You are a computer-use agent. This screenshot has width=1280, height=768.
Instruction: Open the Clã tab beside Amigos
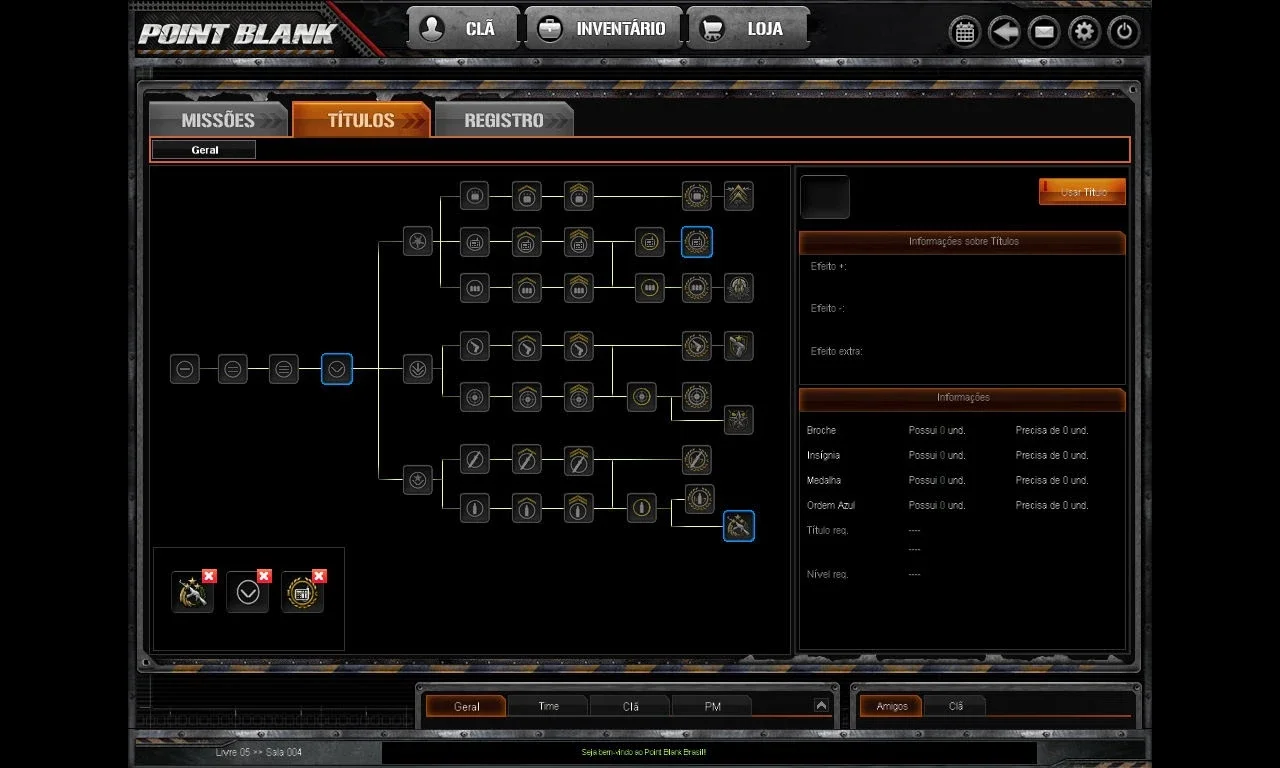point(955,706)
